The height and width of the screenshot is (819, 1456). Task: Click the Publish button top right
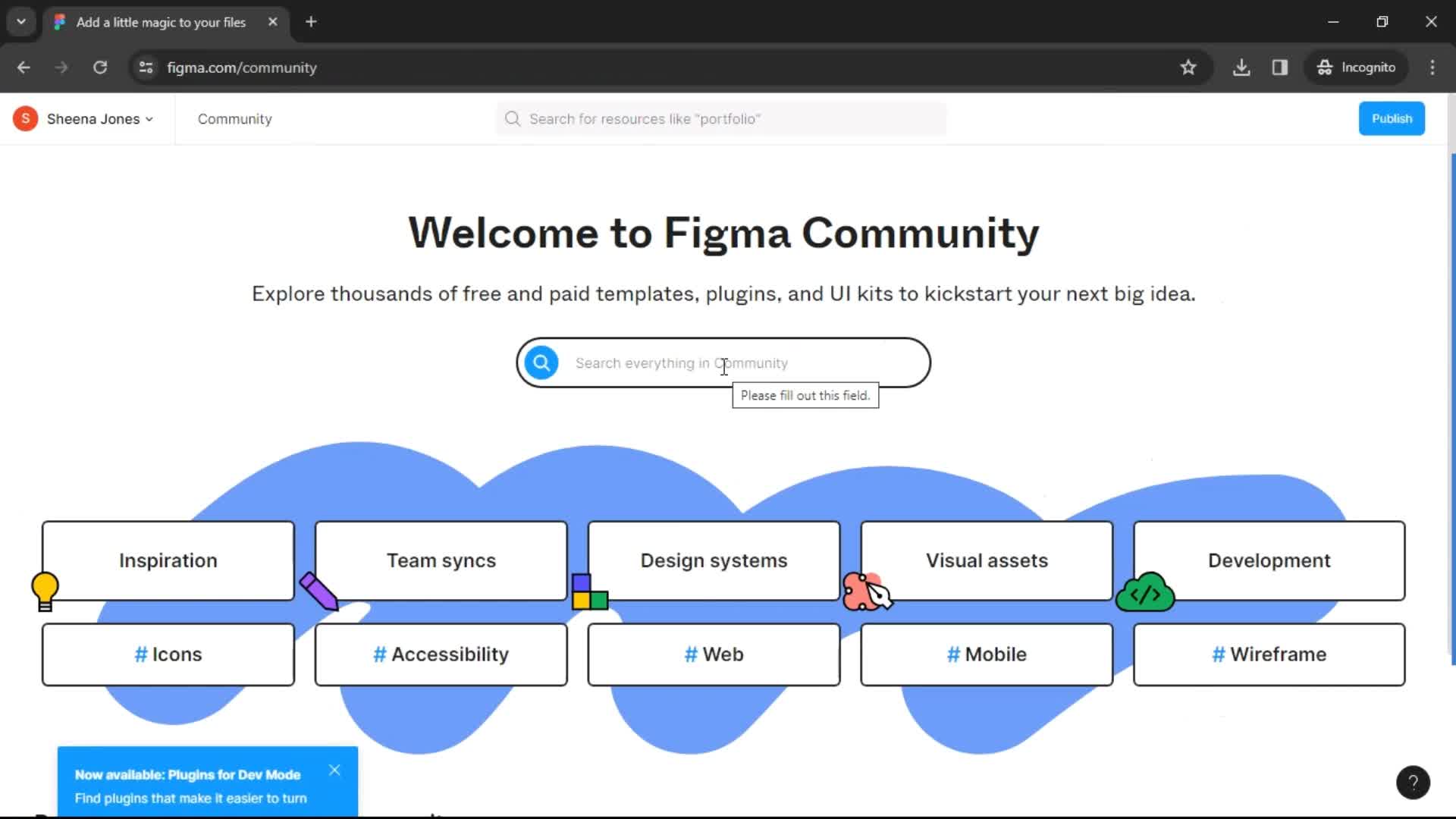tap(1392, 118)
